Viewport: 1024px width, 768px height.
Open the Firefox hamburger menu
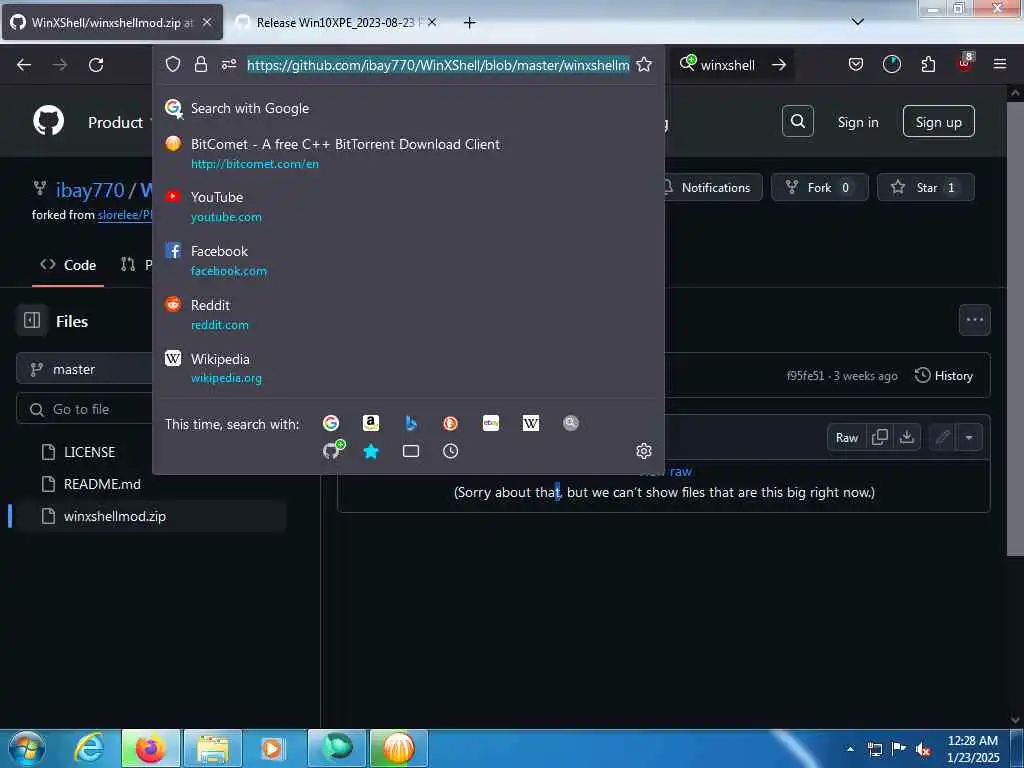(x=1000, y=64)
